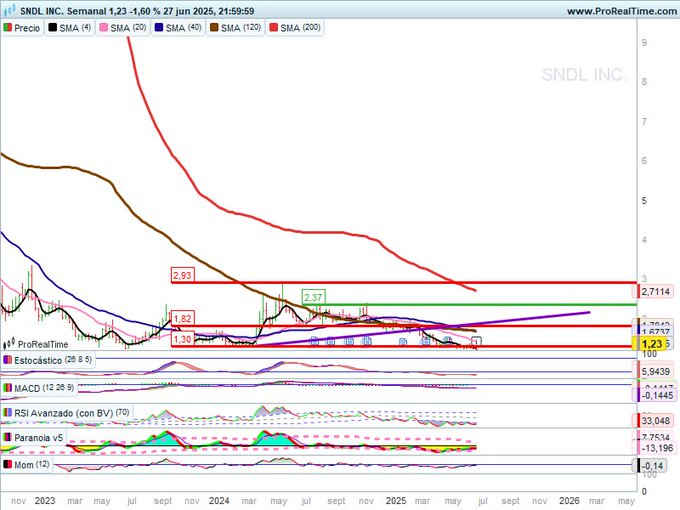Click the pink SMA (20) color square
This screenshot has height=510, width=680.
pos(104,28)
